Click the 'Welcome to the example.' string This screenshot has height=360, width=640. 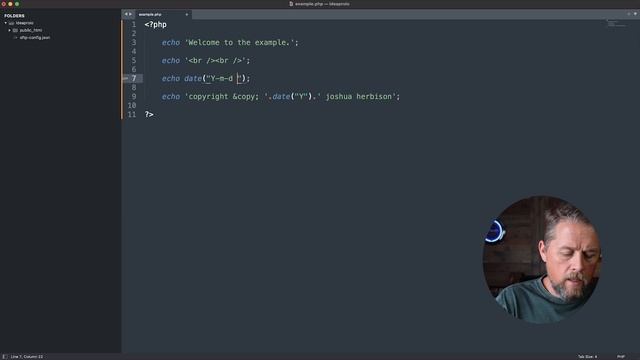coord(239,42)
